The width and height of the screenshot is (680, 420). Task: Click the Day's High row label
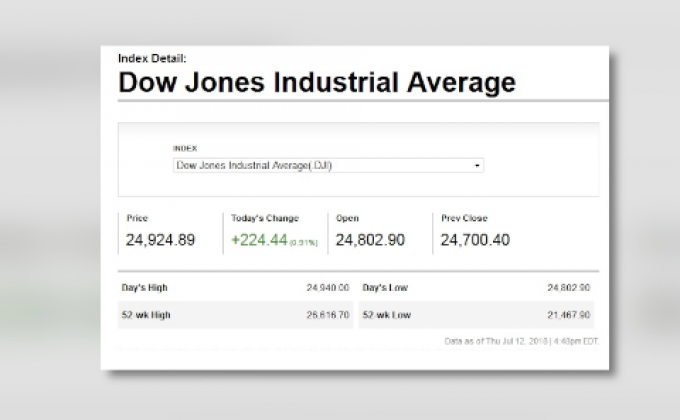tap(145, 288)
